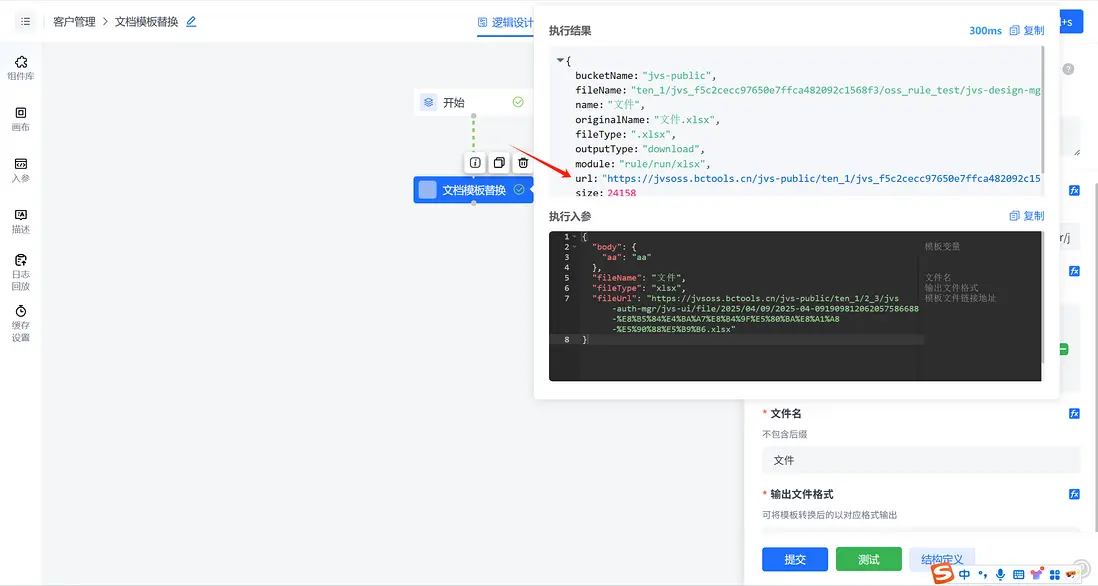Click the pencil edit icon beside 文档模板替换 title

[x=191, y=22]
